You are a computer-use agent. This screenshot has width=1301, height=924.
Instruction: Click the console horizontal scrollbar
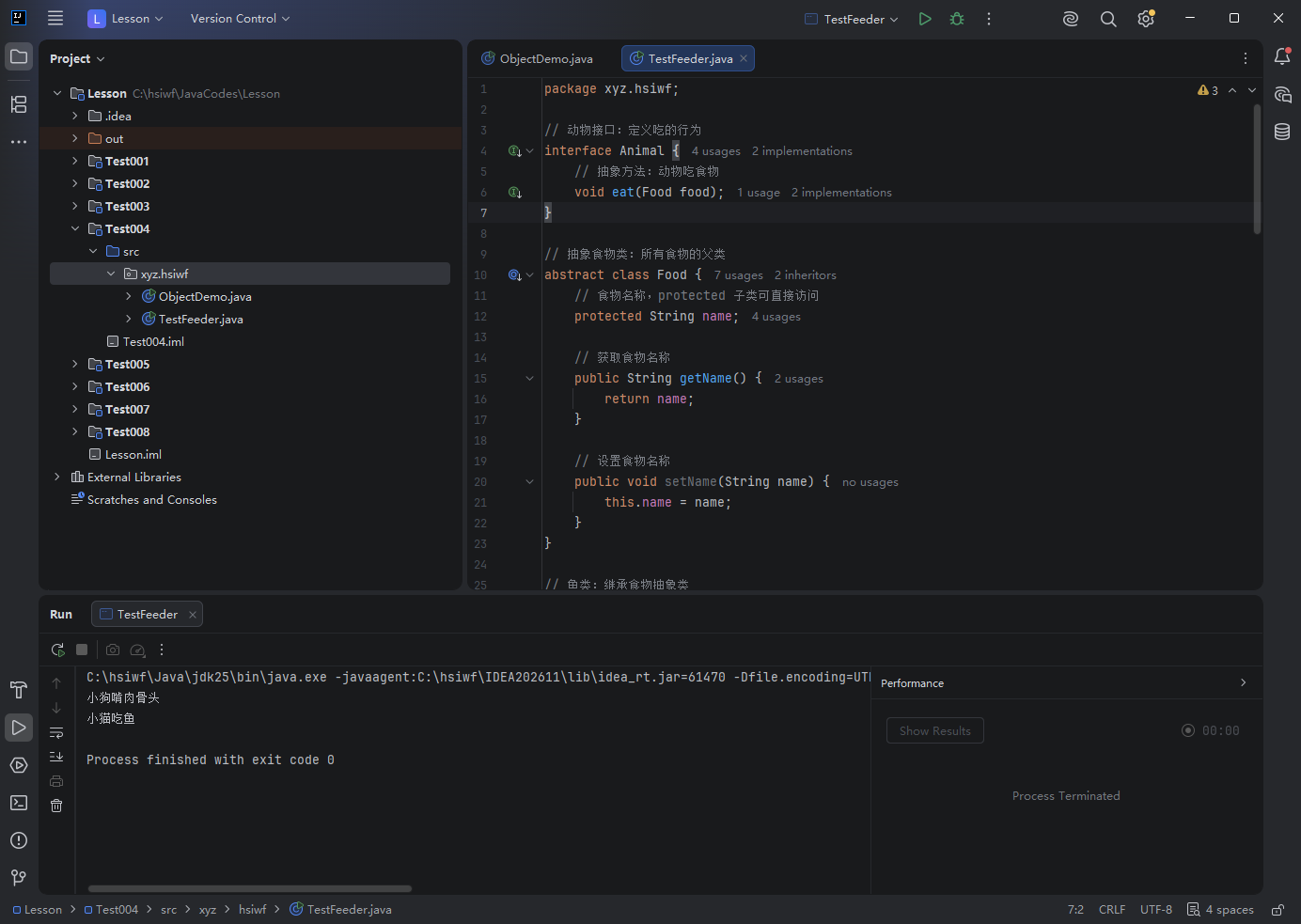pyautogui.click(x=250, y=888)
